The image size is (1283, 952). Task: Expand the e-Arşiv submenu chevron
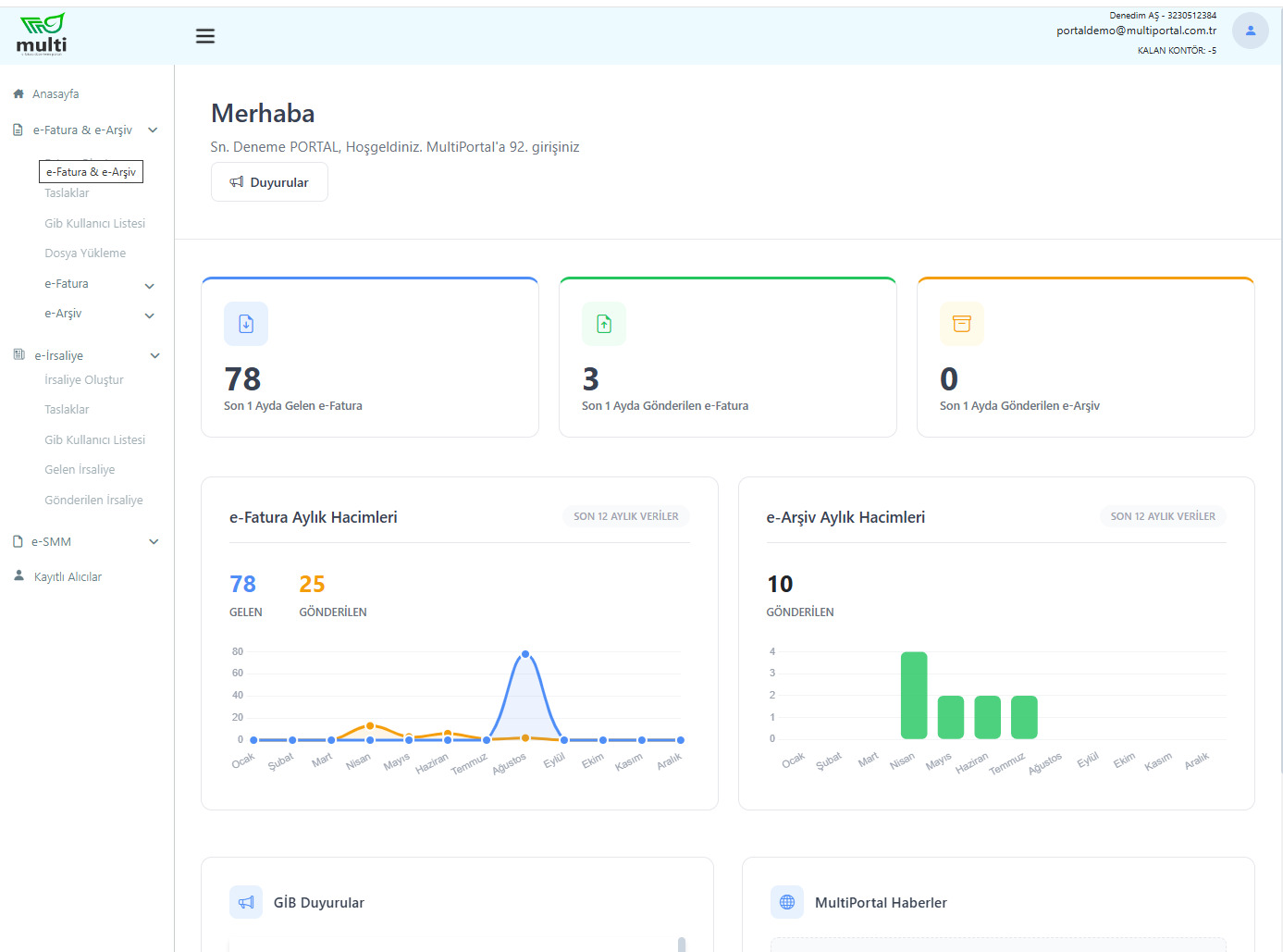pyautogui.click(x=150, y=315)
